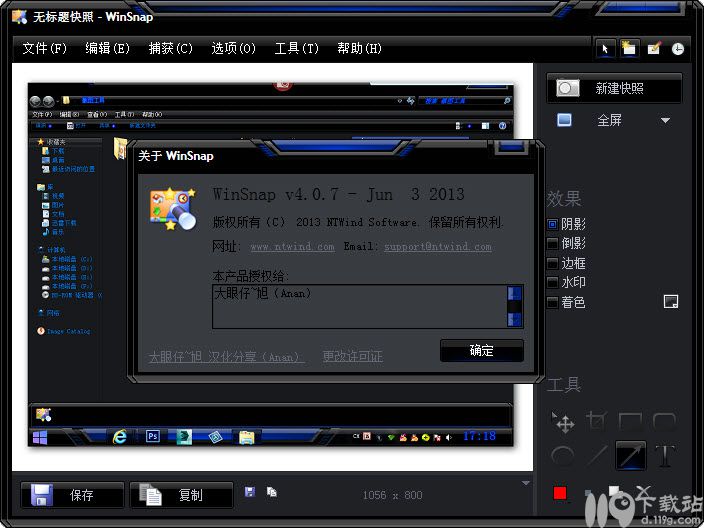Click the speaker icon in captured tray
704x528 pixels.
449,437
